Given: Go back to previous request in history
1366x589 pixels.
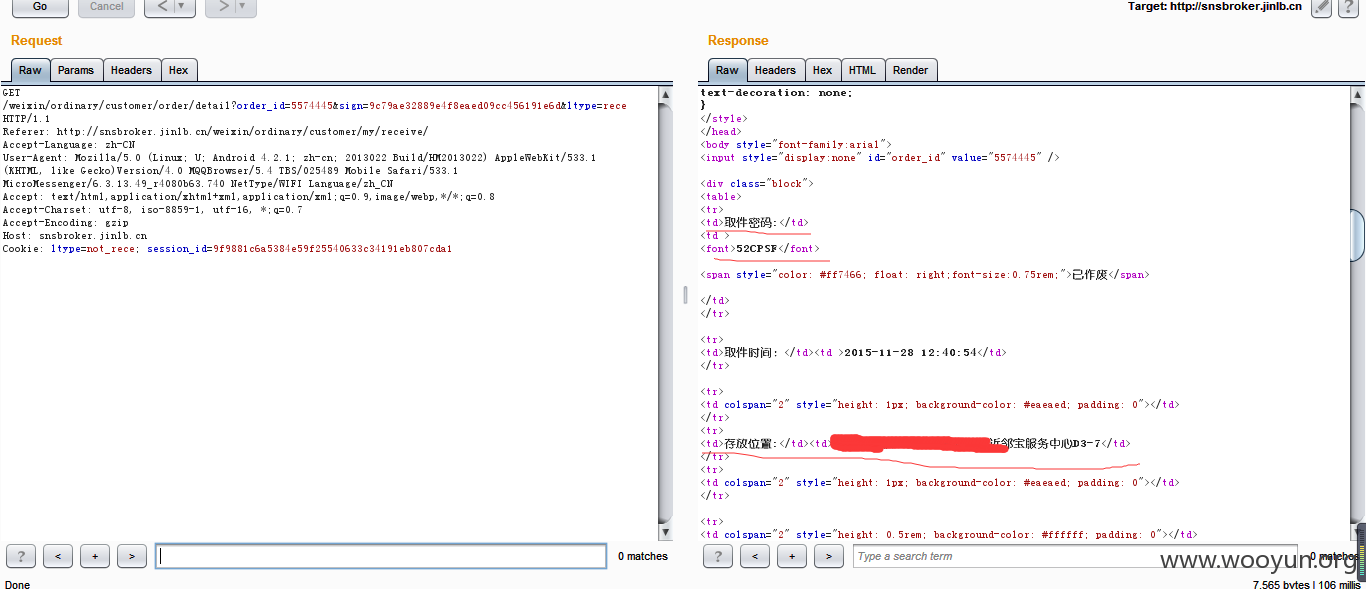Looking at the screenshot, I should tap(160, 7).
